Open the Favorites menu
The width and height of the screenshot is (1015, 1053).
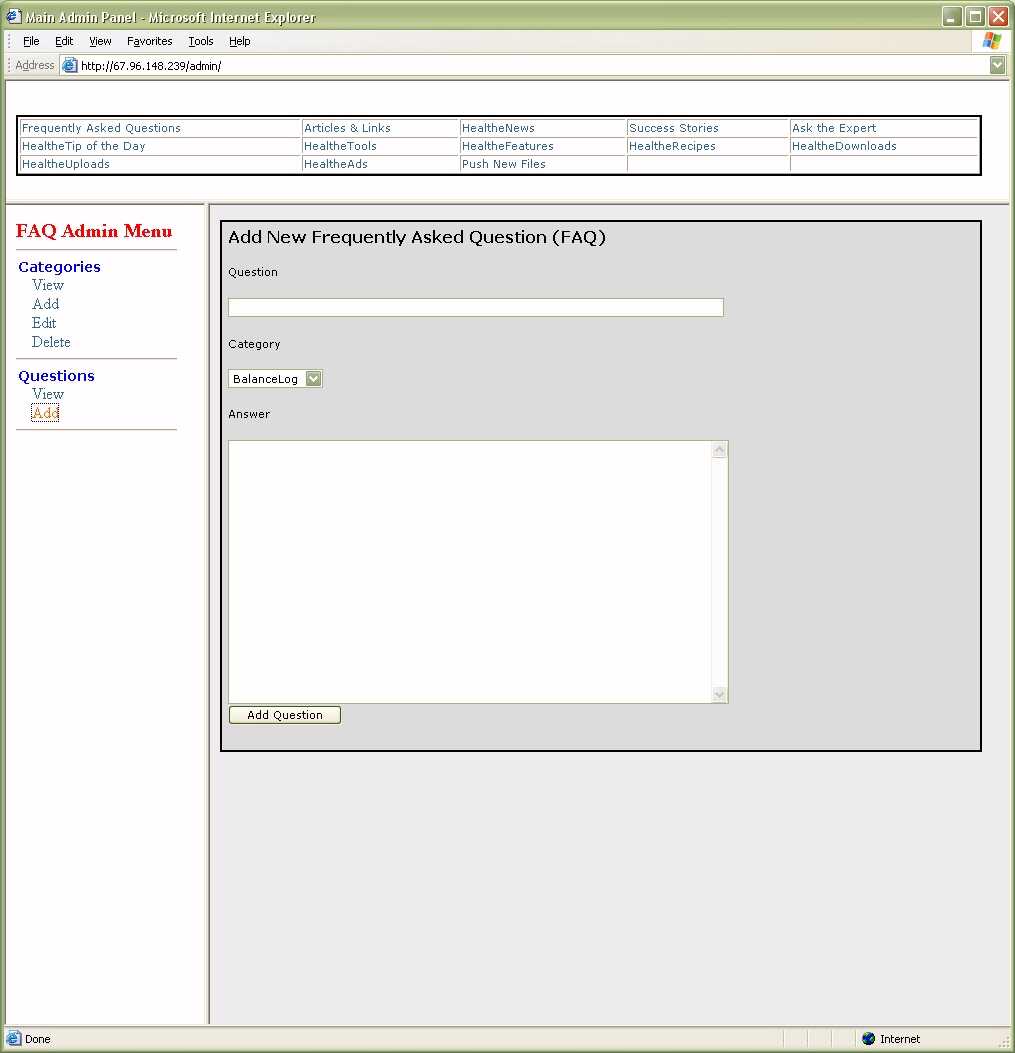point(149,41)
